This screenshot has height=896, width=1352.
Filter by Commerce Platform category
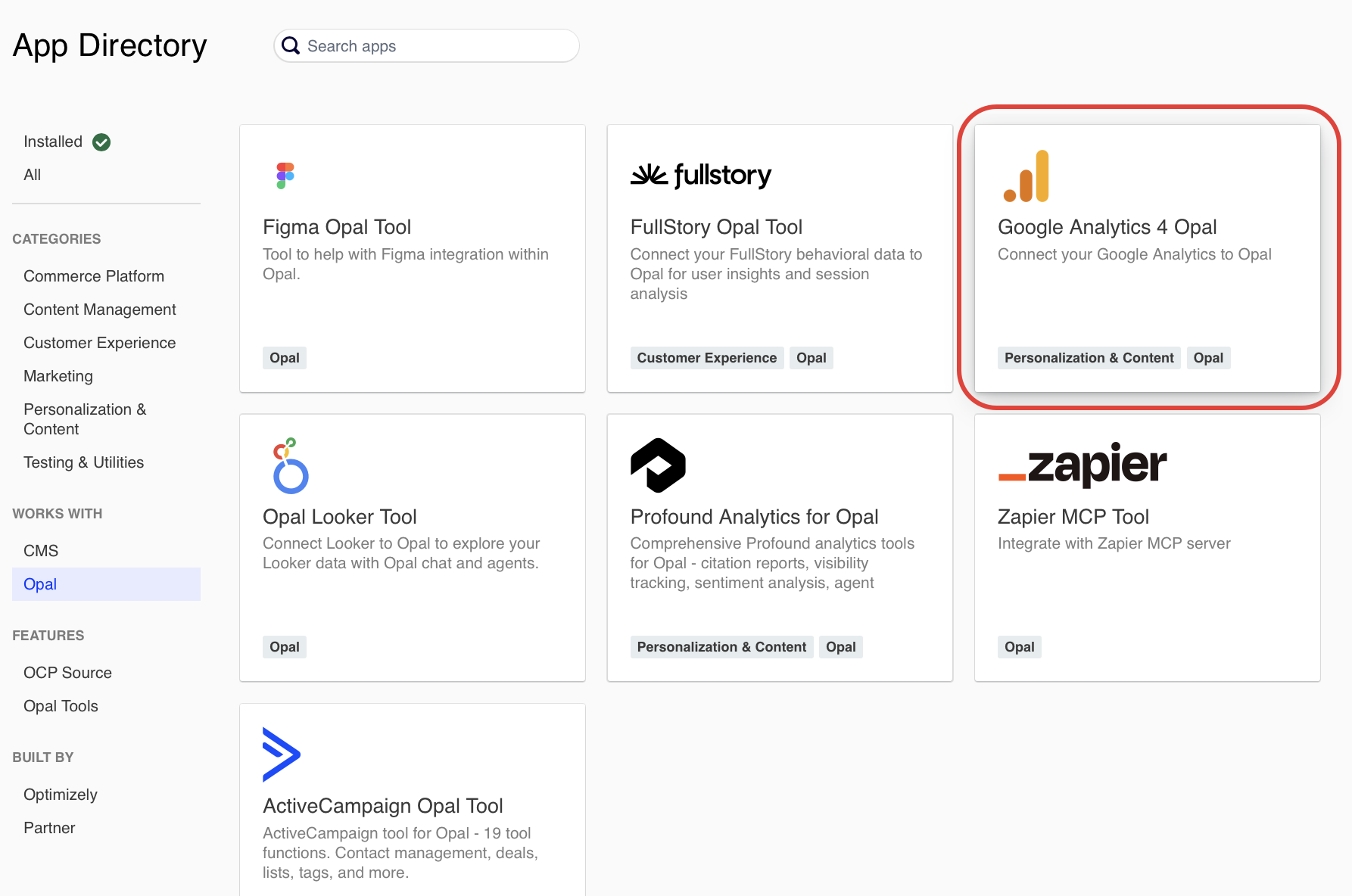(x=94, y=276)
